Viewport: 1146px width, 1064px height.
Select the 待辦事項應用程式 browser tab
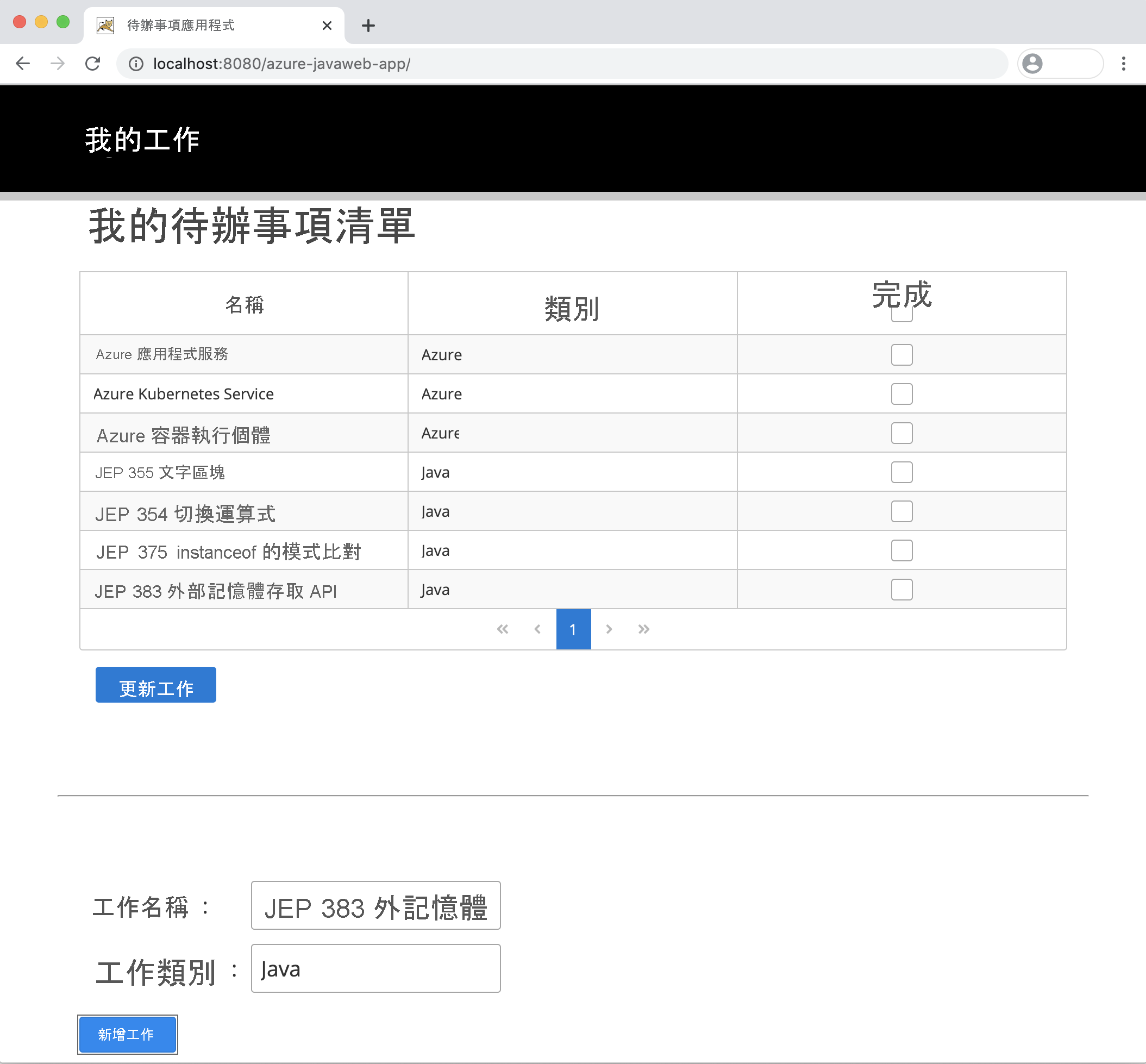click(214, 26)
